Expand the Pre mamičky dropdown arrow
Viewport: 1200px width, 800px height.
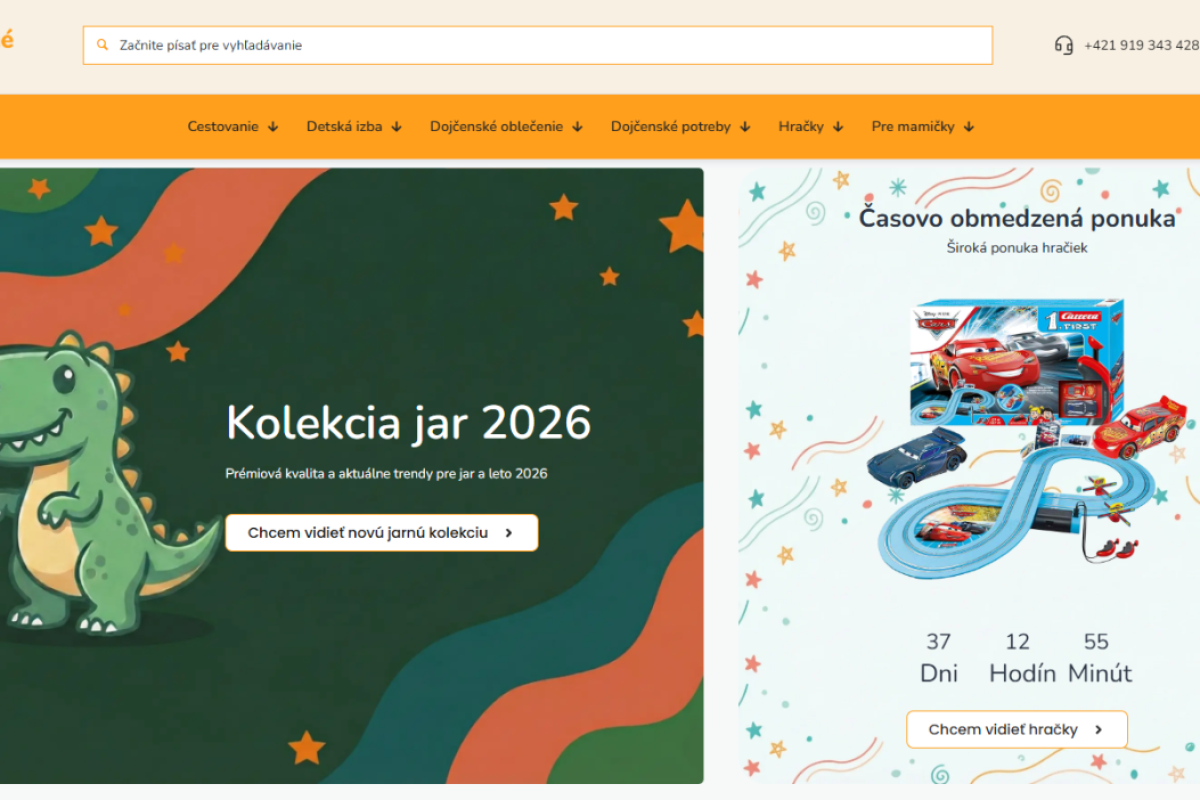coord(969,127)
